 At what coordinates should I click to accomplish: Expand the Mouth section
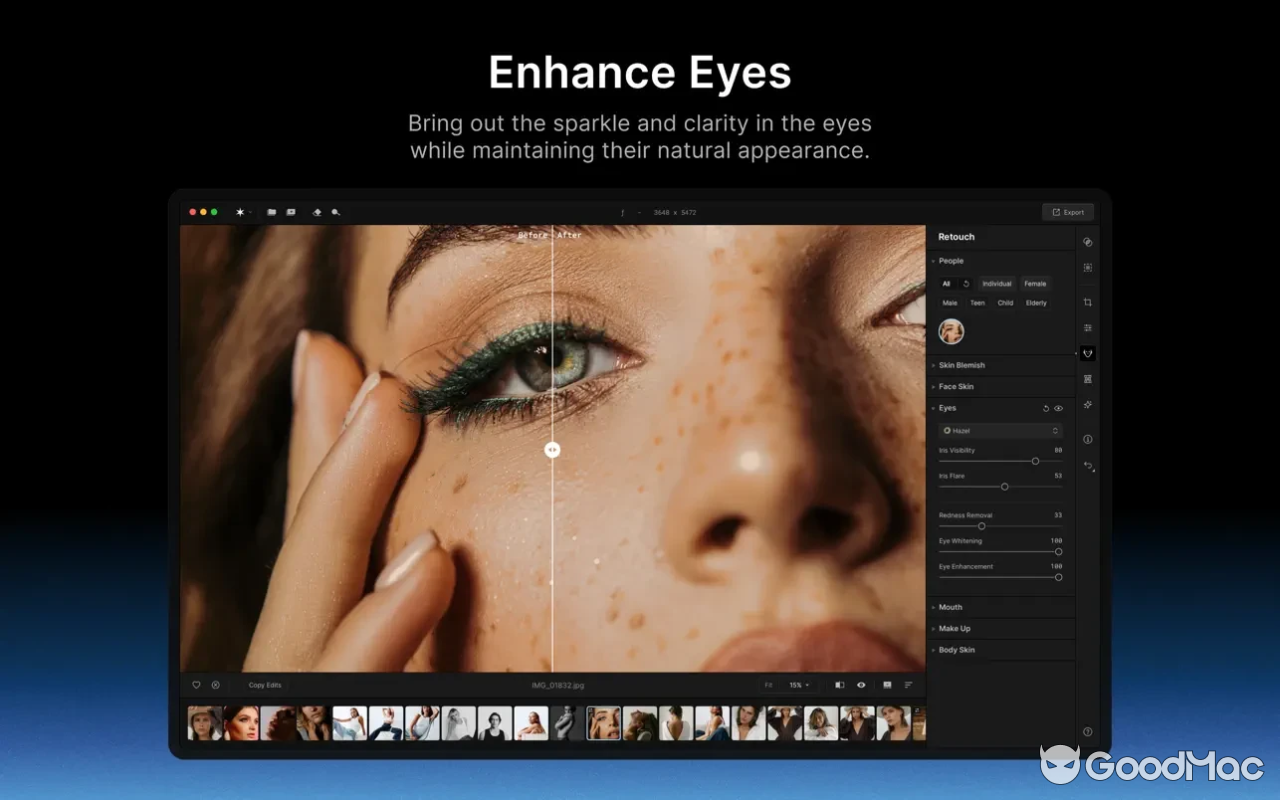pos(948,606)
